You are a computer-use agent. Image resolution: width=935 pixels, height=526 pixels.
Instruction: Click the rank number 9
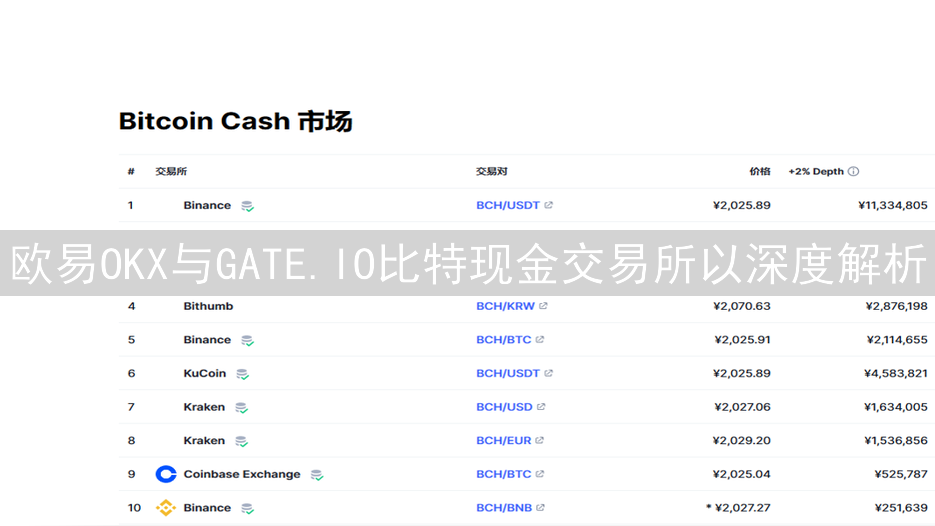[x=131, y=474]
